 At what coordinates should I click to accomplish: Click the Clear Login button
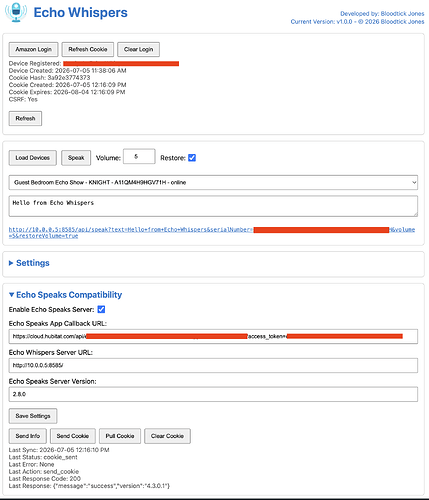[138, 49]
